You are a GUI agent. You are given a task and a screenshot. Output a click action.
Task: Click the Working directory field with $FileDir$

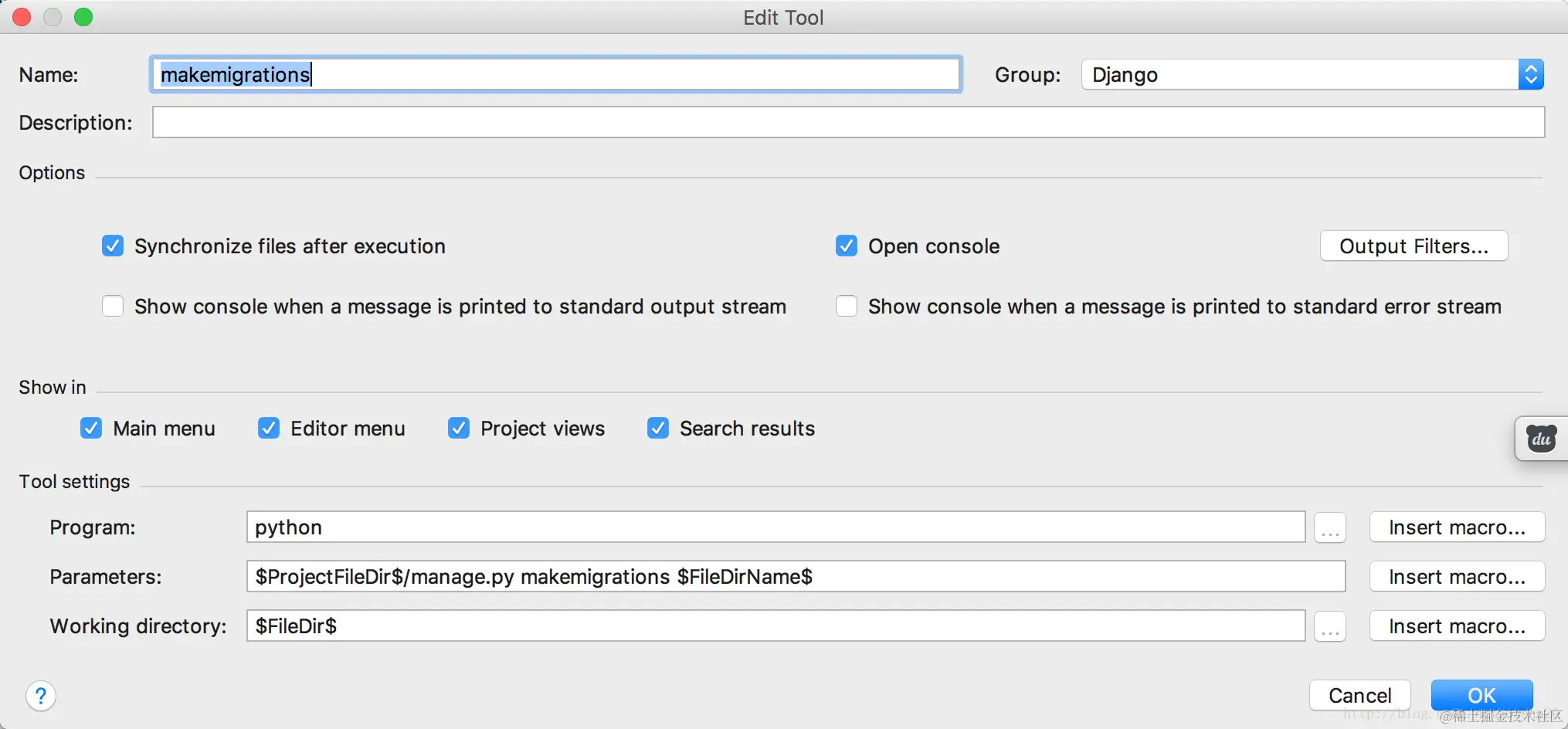pyautogui.click(x=776, y=626)
